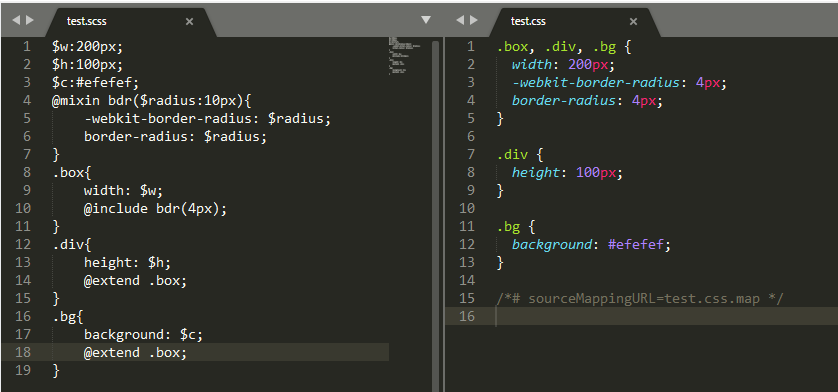Open the left pane tab list dropdown
Viewport: 838px width, 392px height.
click(425, 20)
